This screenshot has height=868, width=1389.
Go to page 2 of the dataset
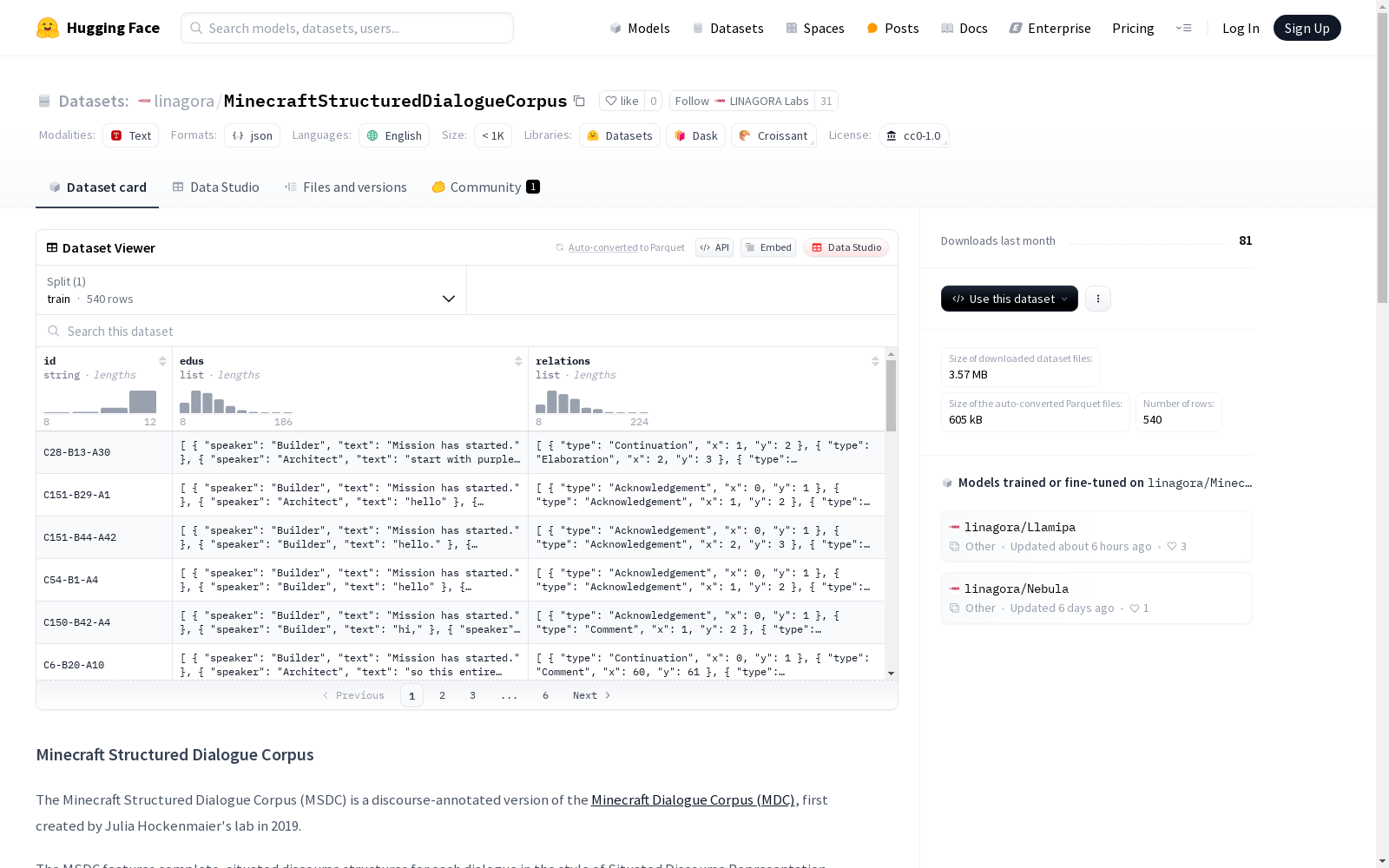tap(442, 695)
